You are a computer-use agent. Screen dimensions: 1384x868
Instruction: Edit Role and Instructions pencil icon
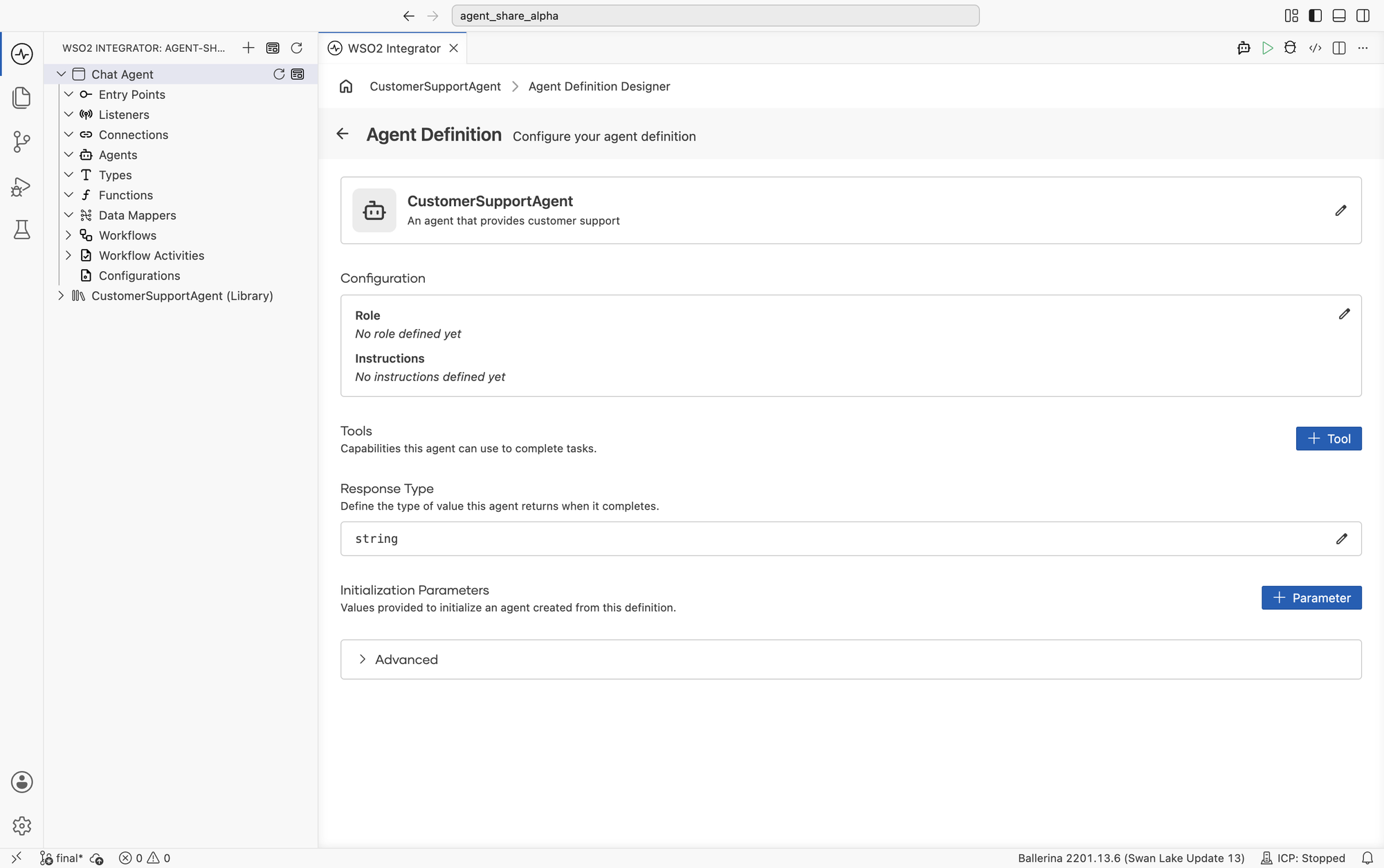coord(1344,314)
